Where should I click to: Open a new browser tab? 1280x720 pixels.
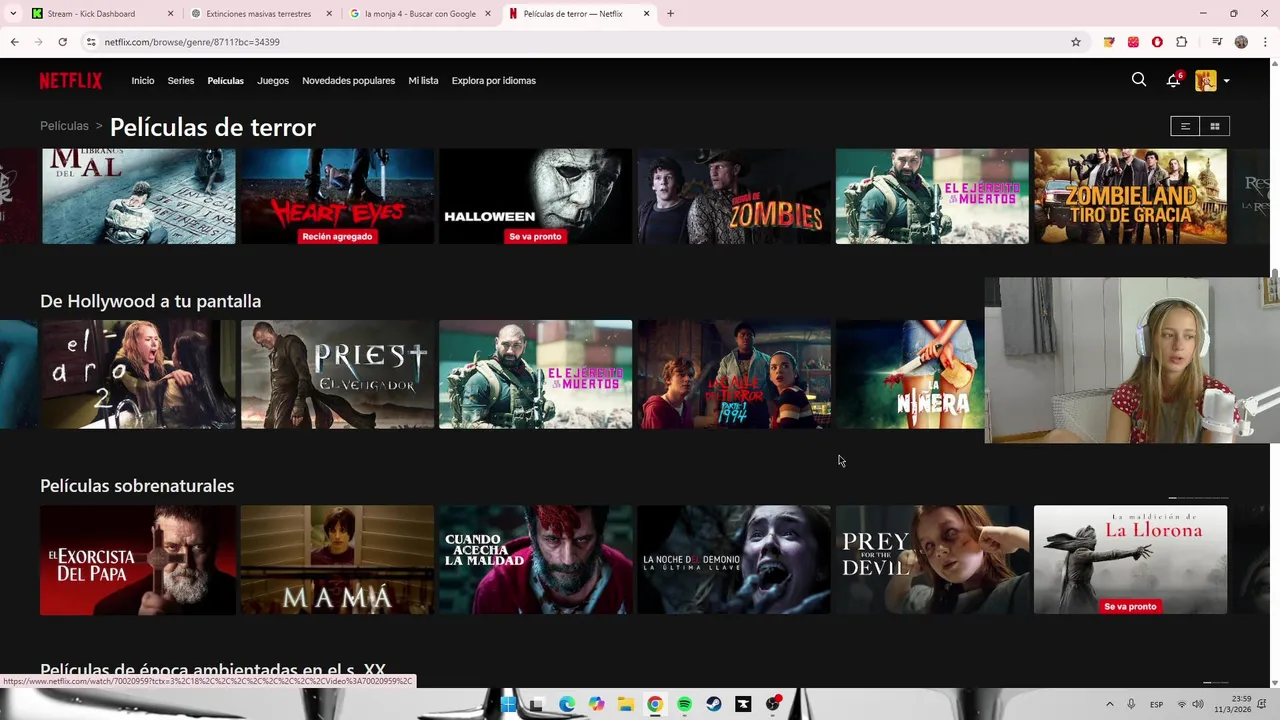670,14
